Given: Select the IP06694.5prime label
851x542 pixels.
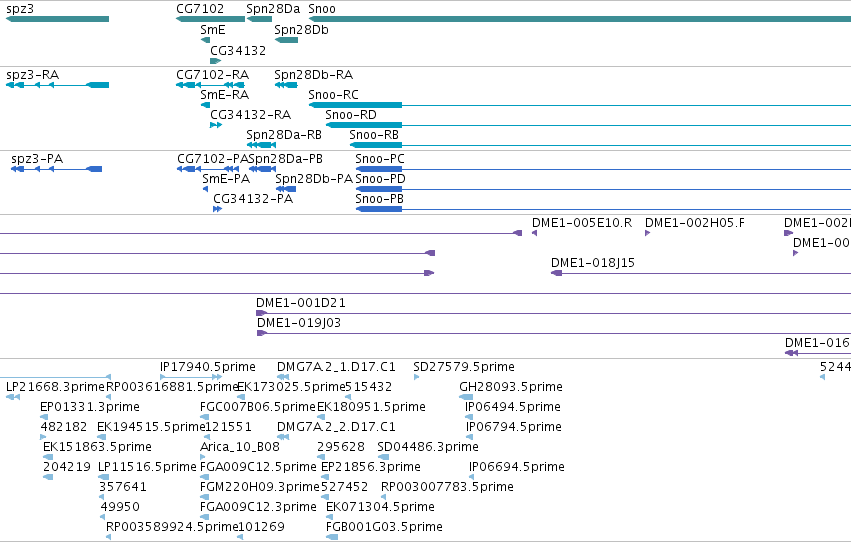Looking at the screenshot, I should pos(517,467).
